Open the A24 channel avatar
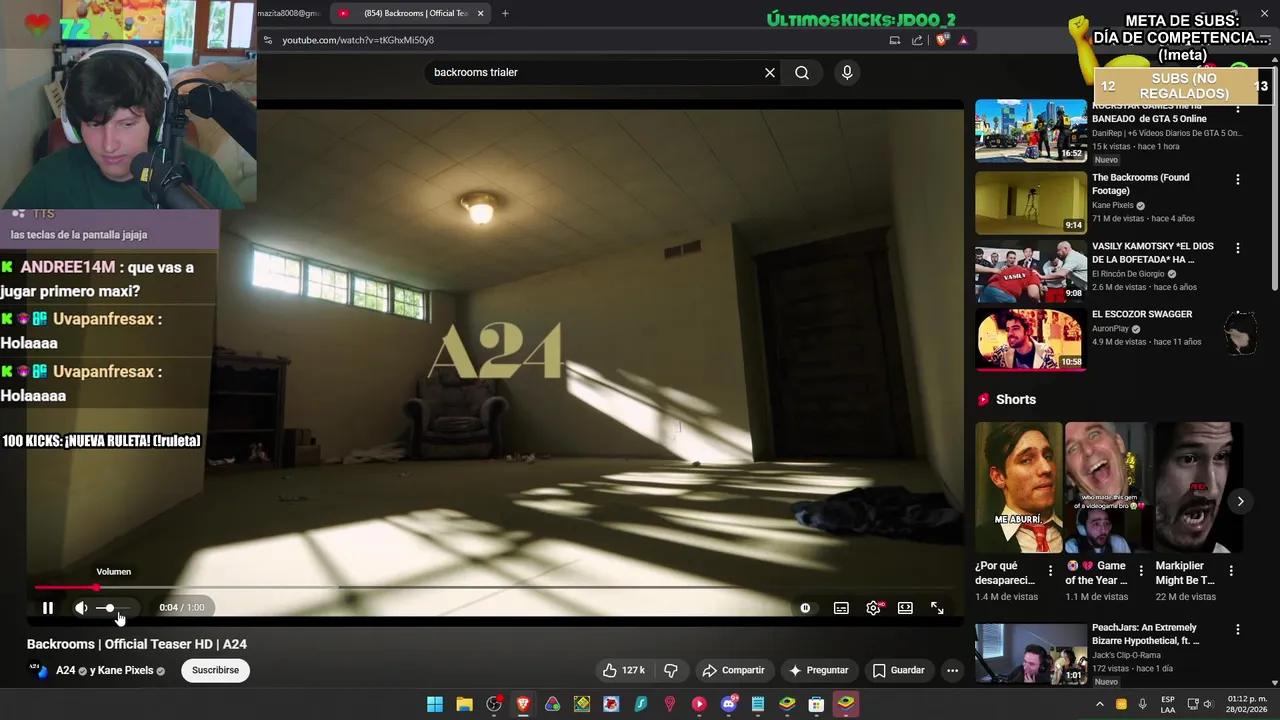 [x=38, y=670]
